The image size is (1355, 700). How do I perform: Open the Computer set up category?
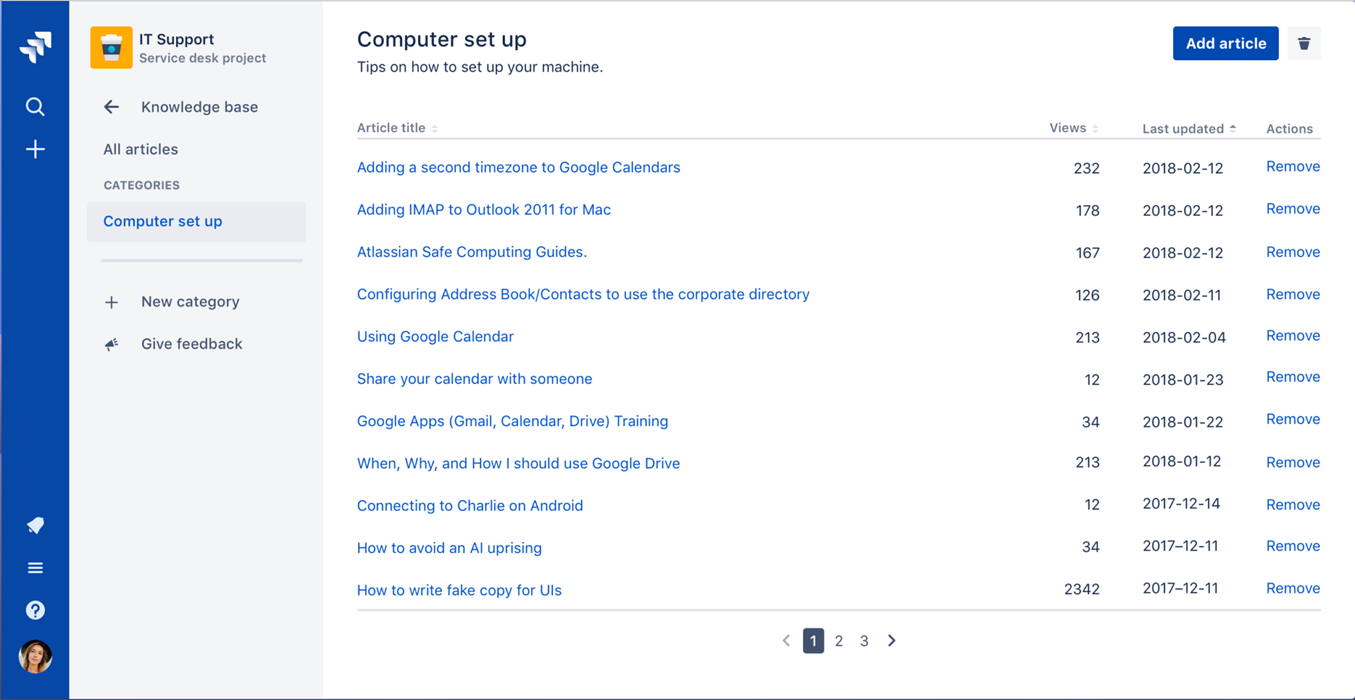tap(162, 221)
